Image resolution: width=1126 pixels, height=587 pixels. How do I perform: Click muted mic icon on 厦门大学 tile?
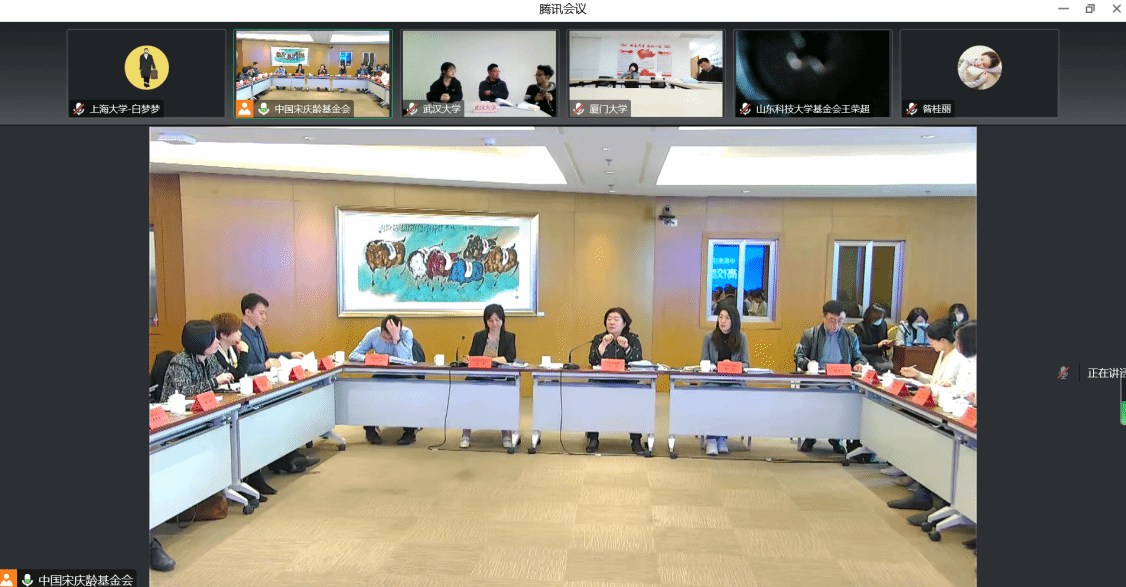click(x=579, y=109)
